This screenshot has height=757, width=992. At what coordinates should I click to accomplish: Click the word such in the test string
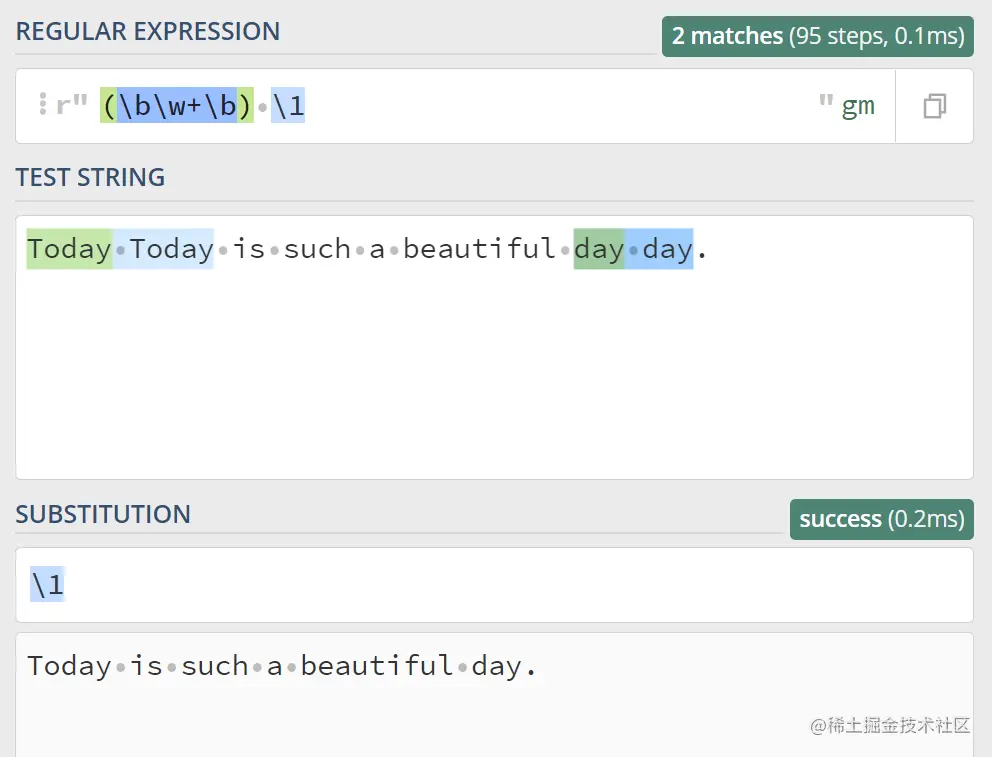tap(317, 248)
